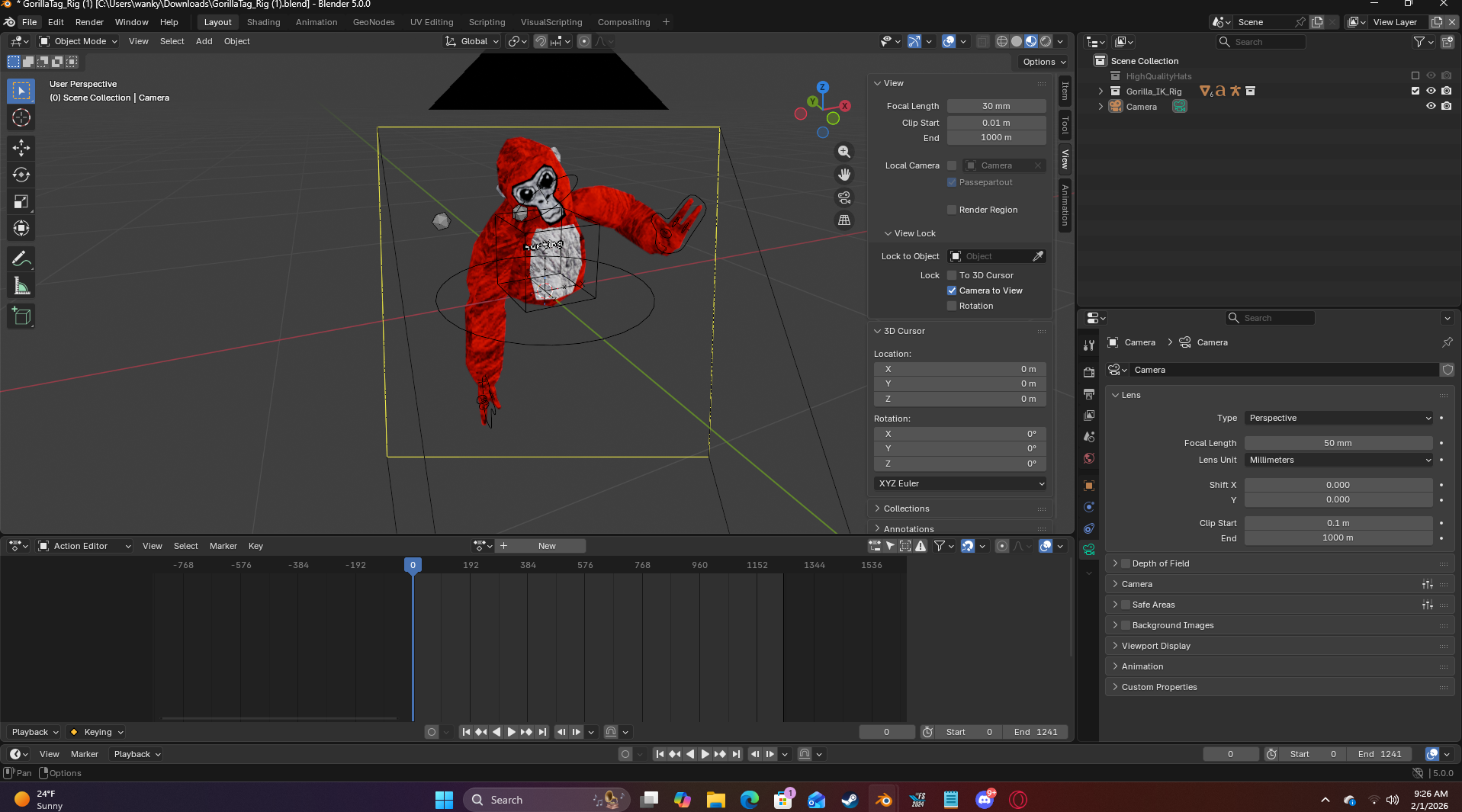Click the New action button

click(x=547, y=546)
